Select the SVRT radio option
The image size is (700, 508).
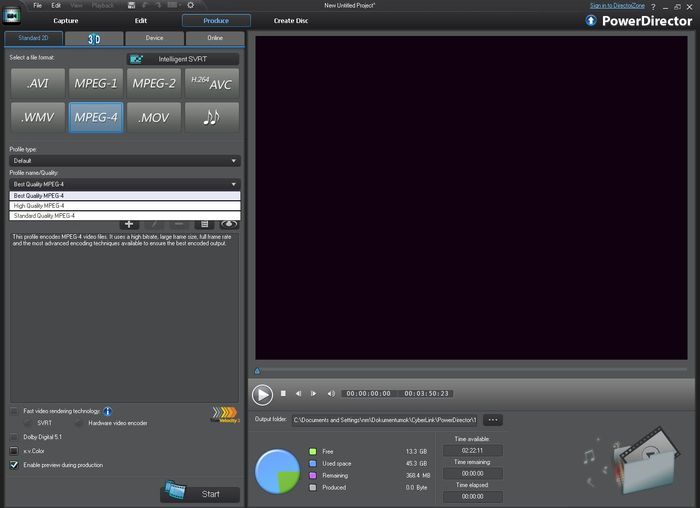pos(28,423)
